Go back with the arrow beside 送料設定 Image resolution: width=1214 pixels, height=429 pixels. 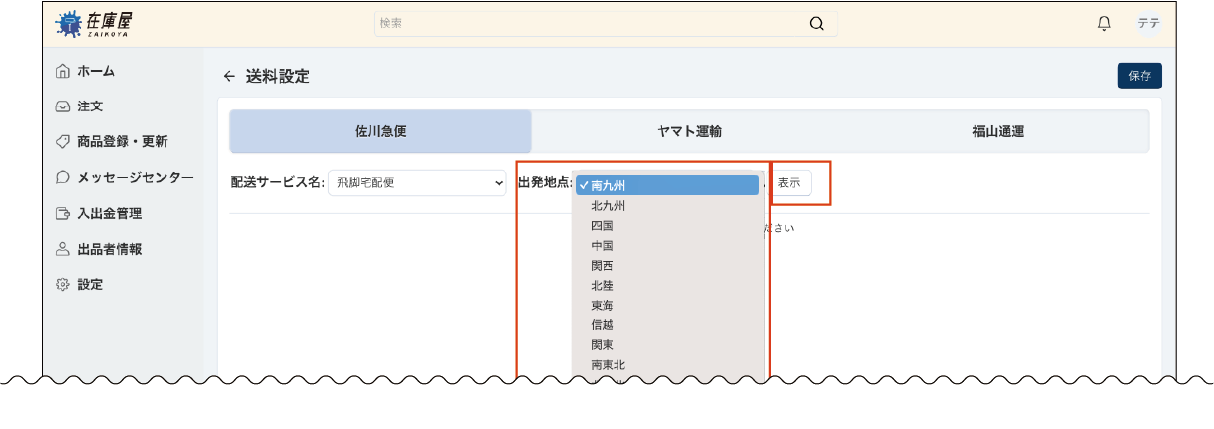229,77
